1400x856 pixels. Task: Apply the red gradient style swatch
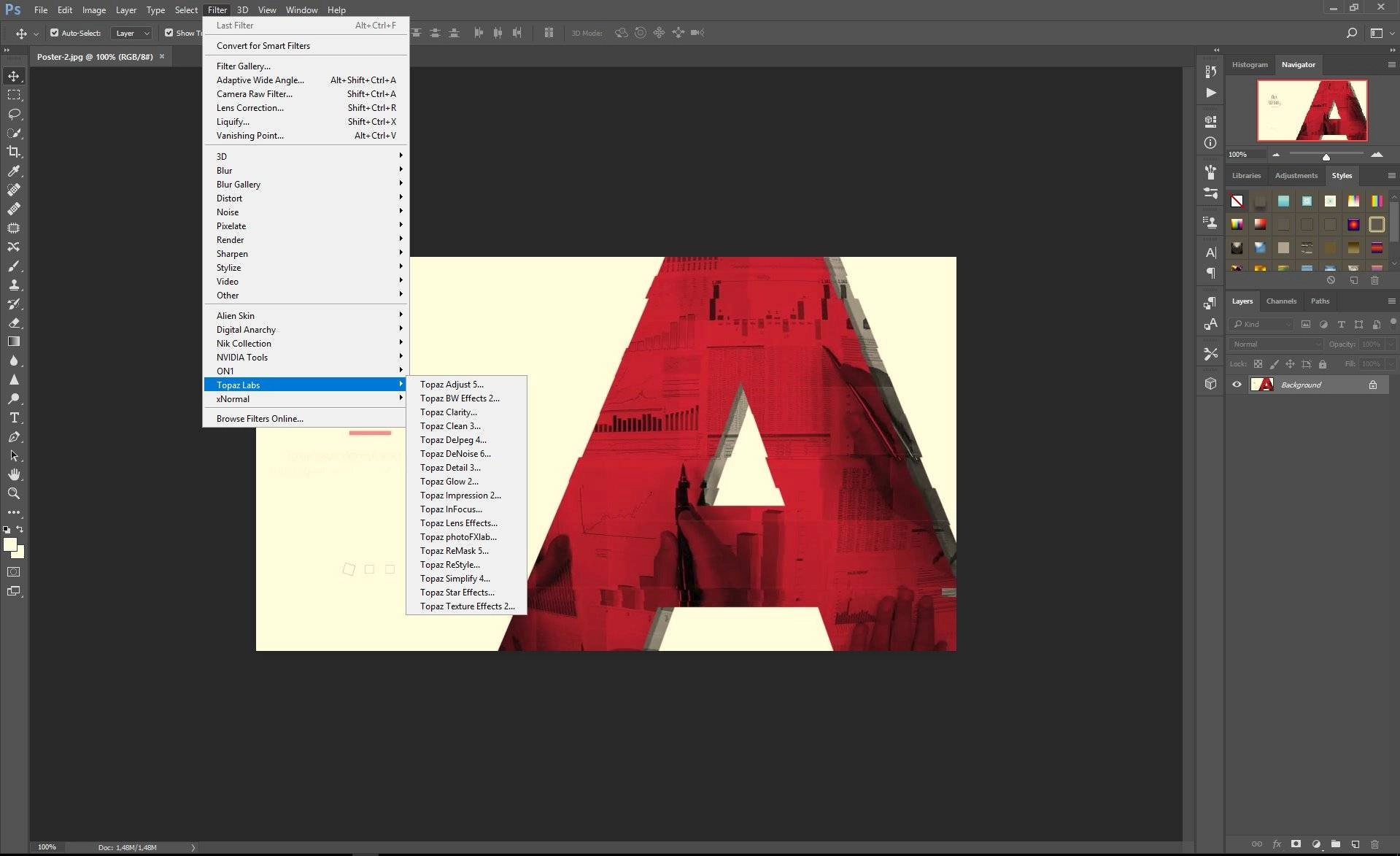click(x=1260, y=224)
